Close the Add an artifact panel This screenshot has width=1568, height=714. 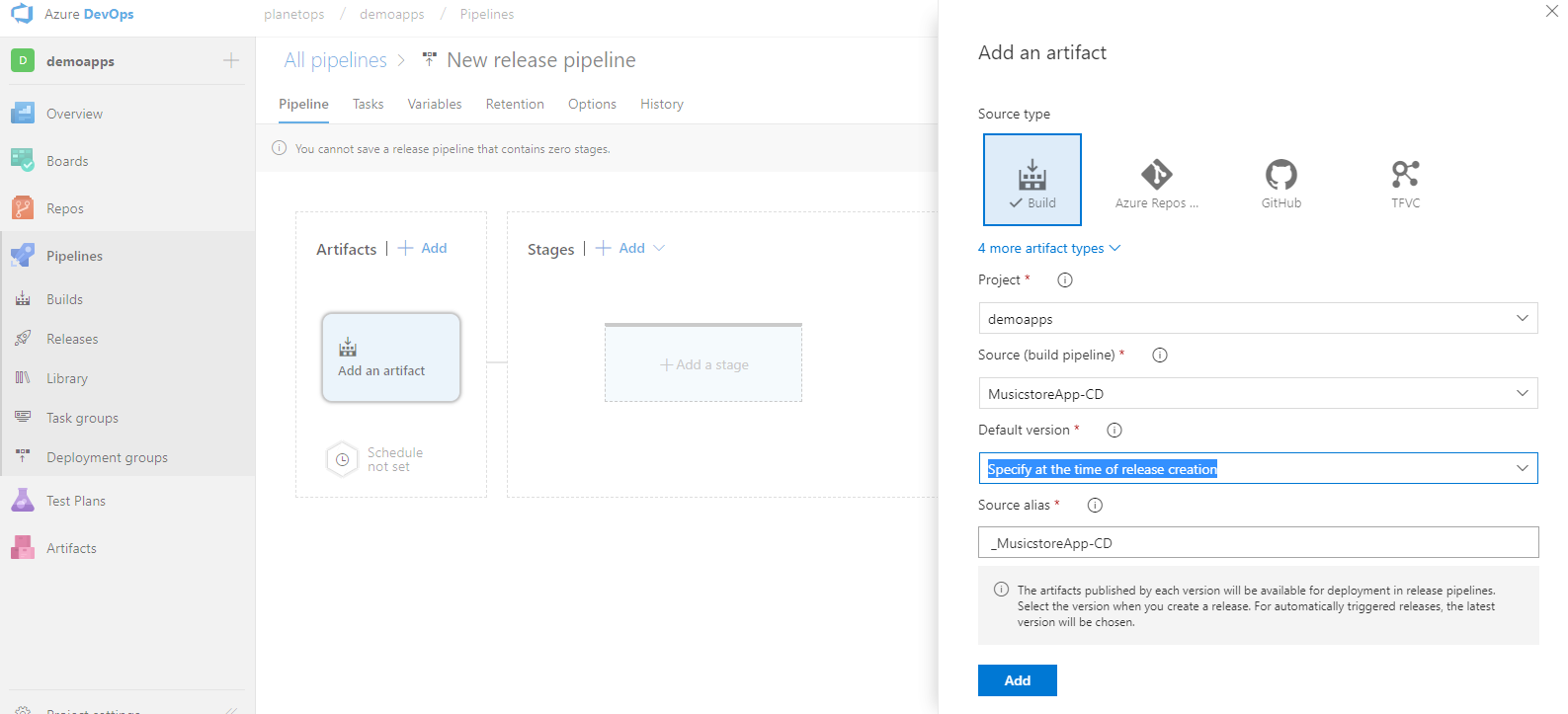pyautogui.click(x=1552, y=12)
